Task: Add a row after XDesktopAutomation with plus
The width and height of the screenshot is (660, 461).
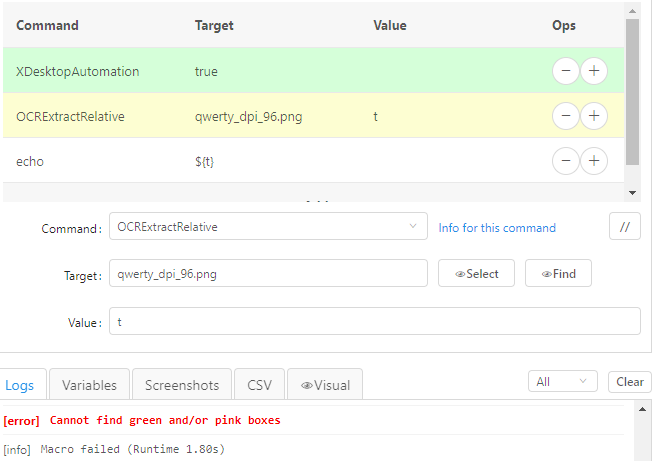Action: (594, 71)
